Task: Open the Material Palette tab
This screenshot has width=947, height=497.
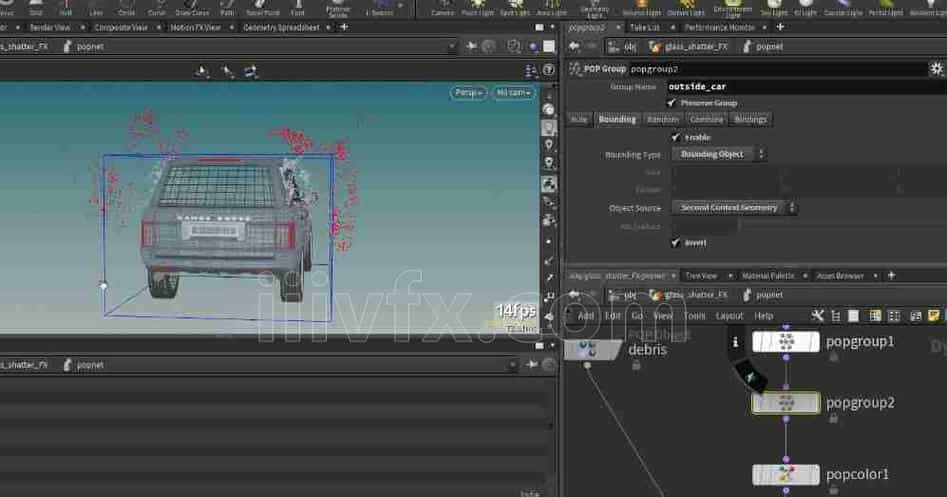Action: [x=768, y=276]
